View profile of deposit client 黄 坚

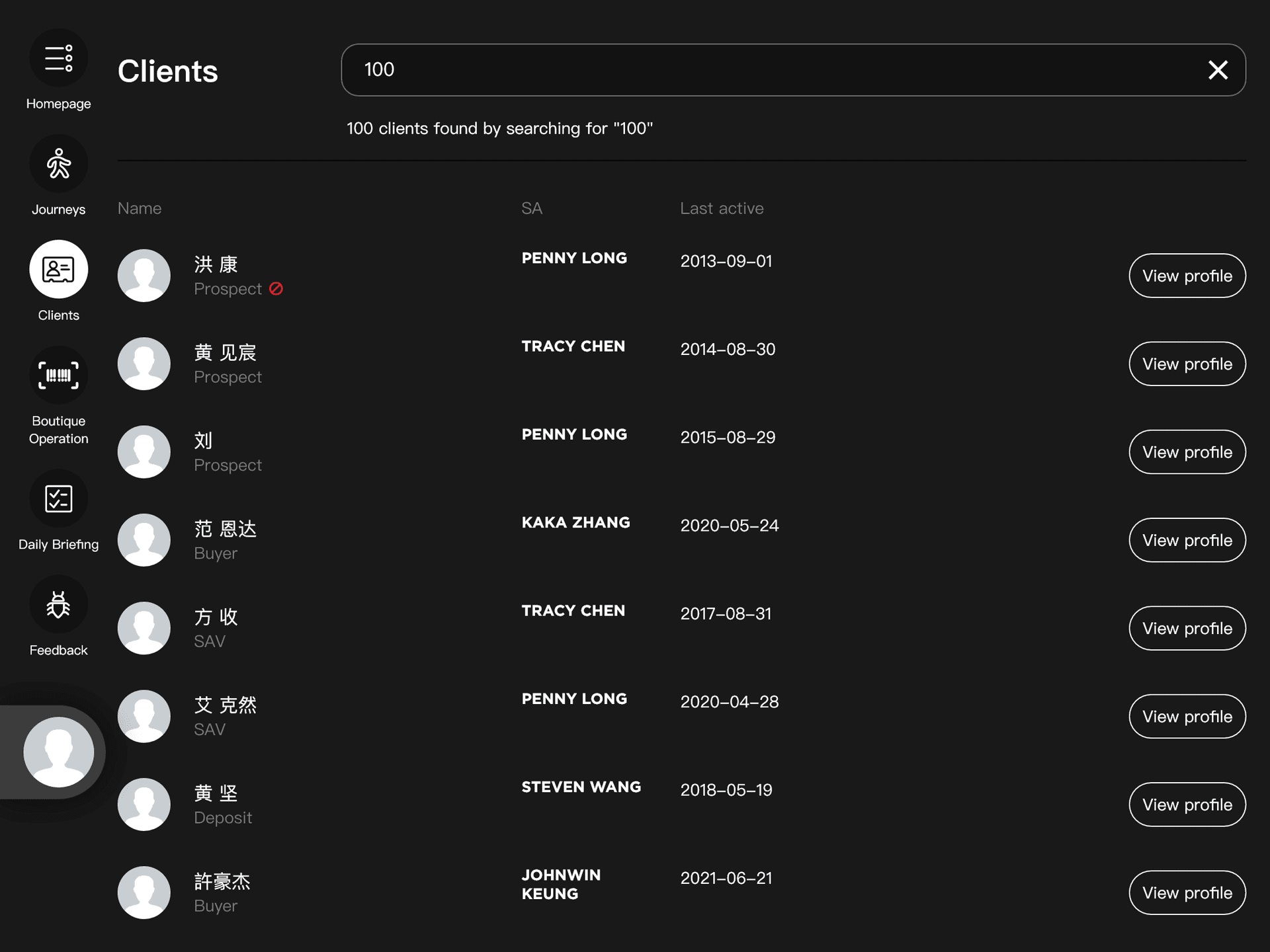pos(1187,805)
